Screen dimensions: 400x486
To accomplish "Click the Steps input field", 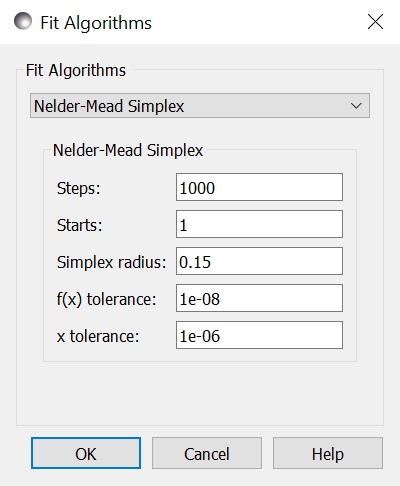I will (x=259, y=187).
